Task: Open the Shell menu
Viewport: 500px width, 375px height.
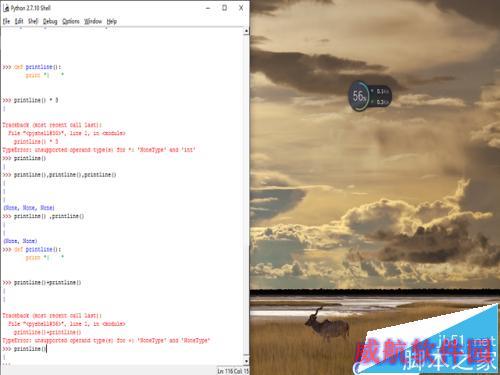Action: (33, 21)
